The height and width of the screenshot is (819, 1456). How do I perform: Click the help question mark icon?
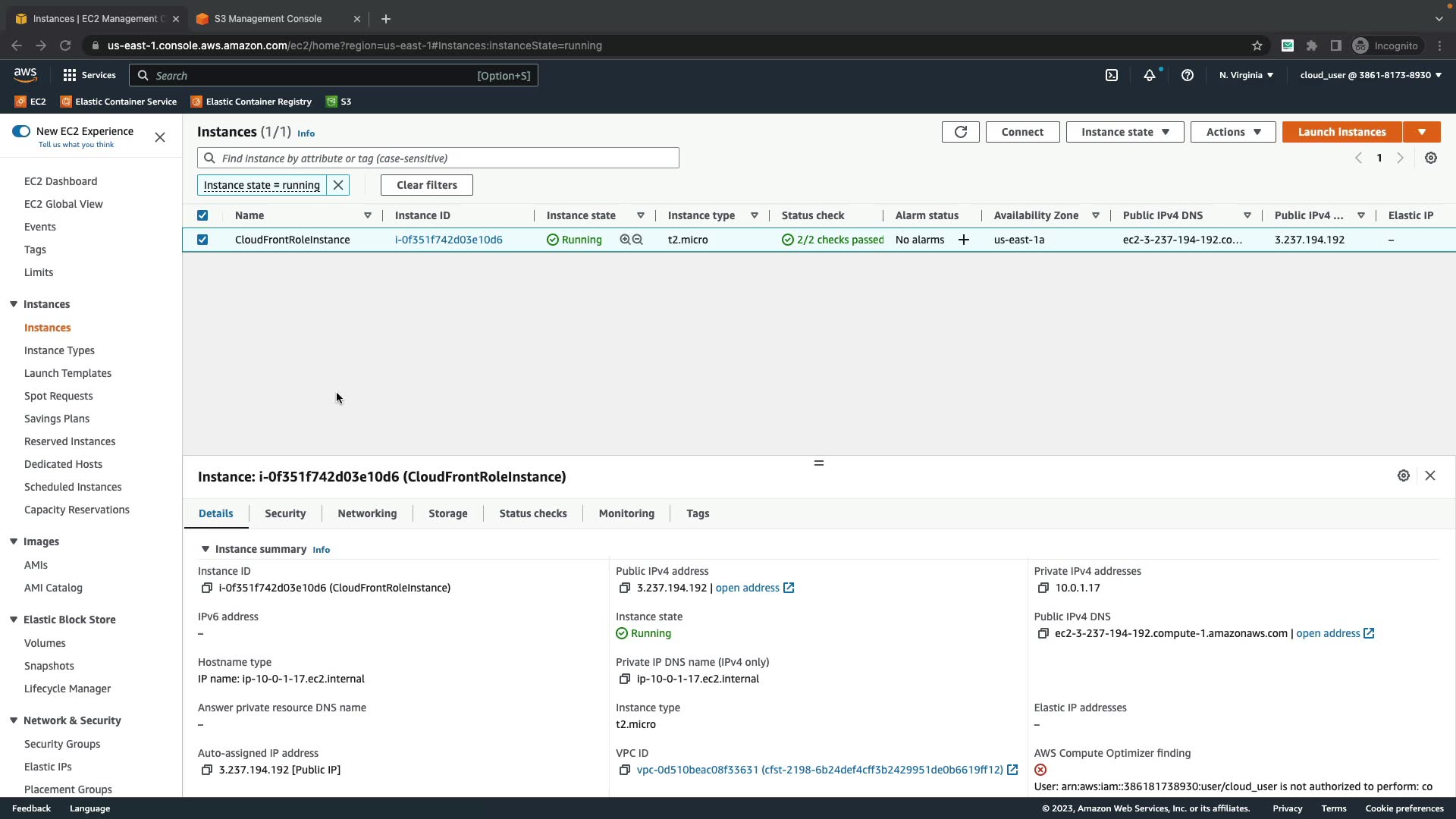point(1188,75)
